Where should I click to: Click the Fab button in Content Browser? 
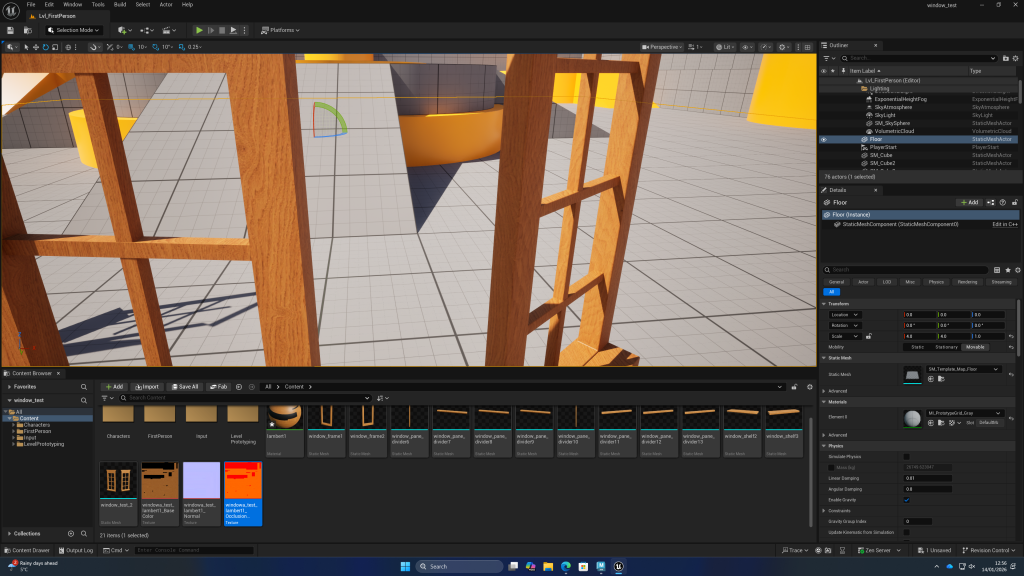click(218, 386)
